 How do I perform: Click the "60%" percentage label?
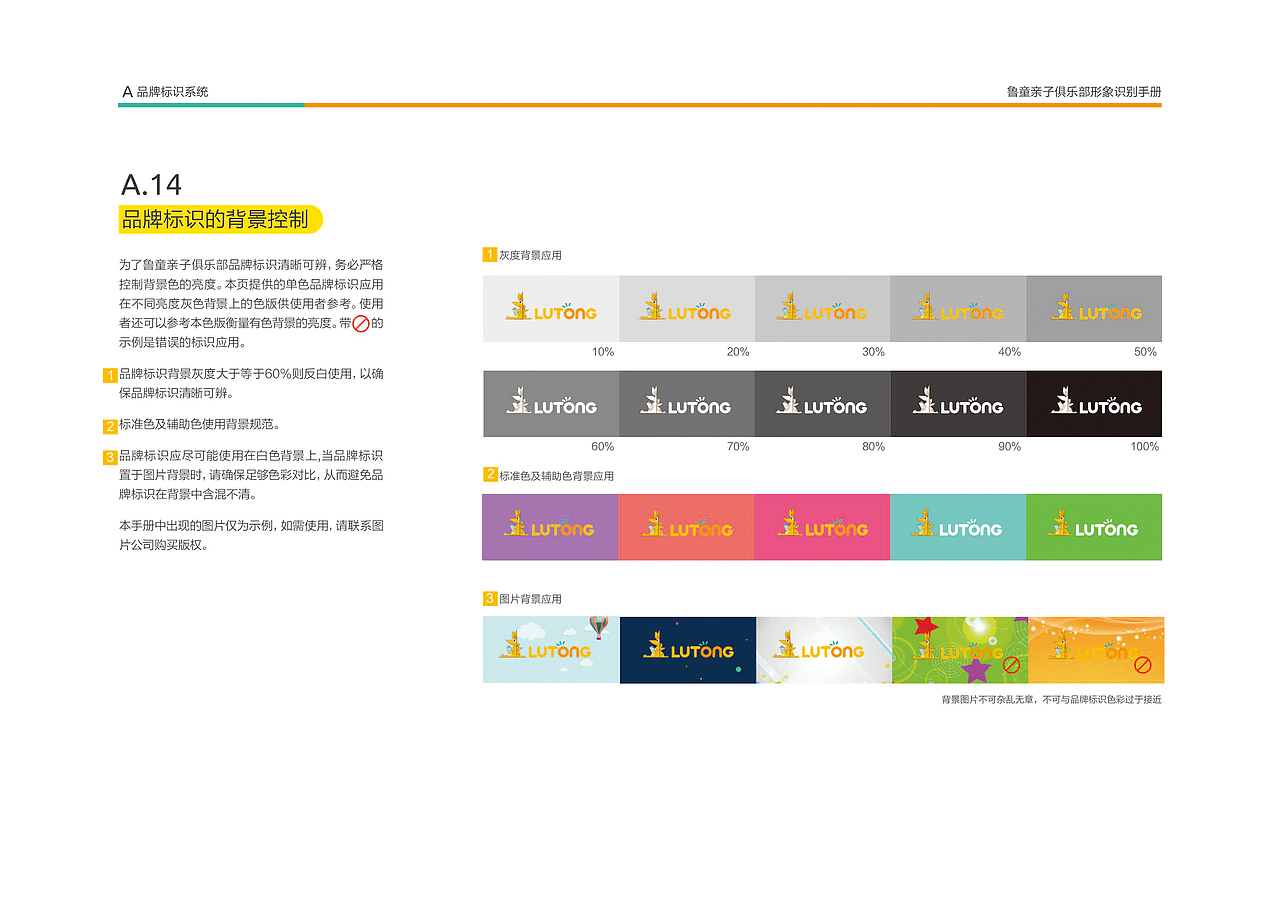603,447
